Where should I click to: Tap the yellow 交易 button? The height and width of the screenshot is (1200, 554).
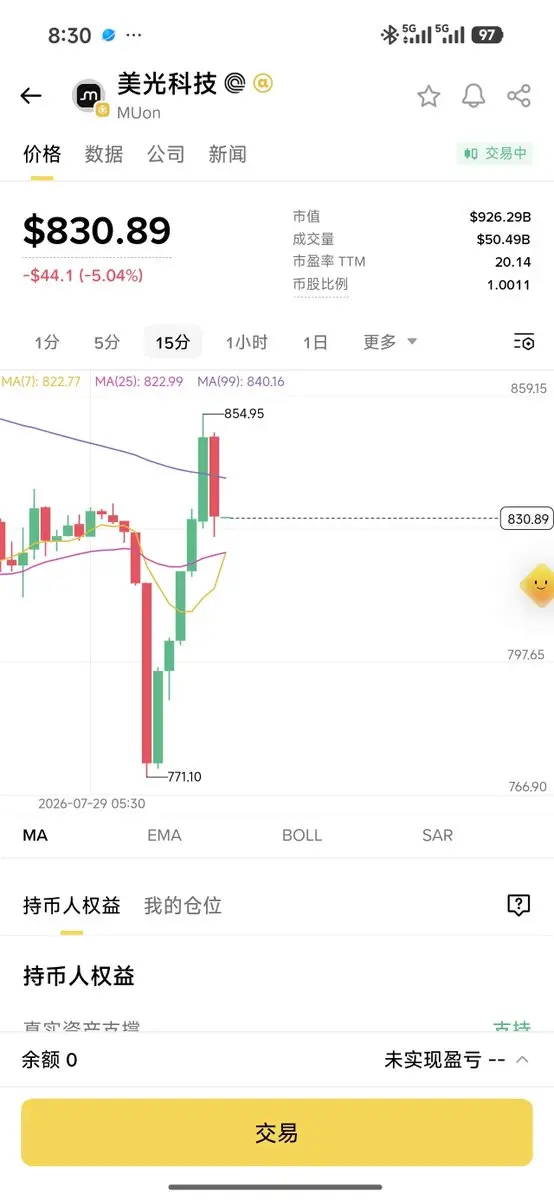click(x=276, y=1133)
